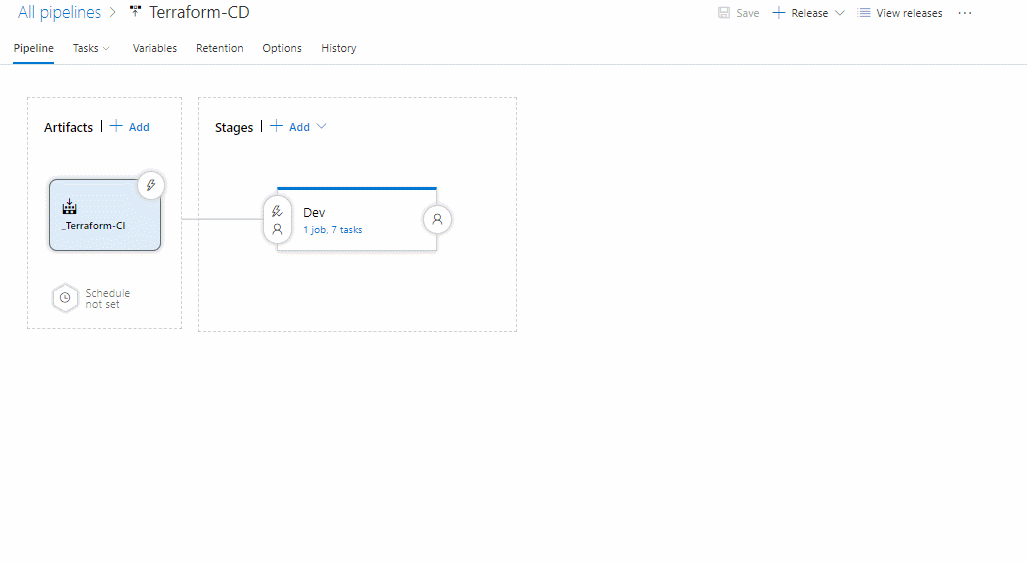Click the Terraform-CD pipeline name
Image resolution: width=1027 pixels, height=564 pixels.
pos(199,12)
